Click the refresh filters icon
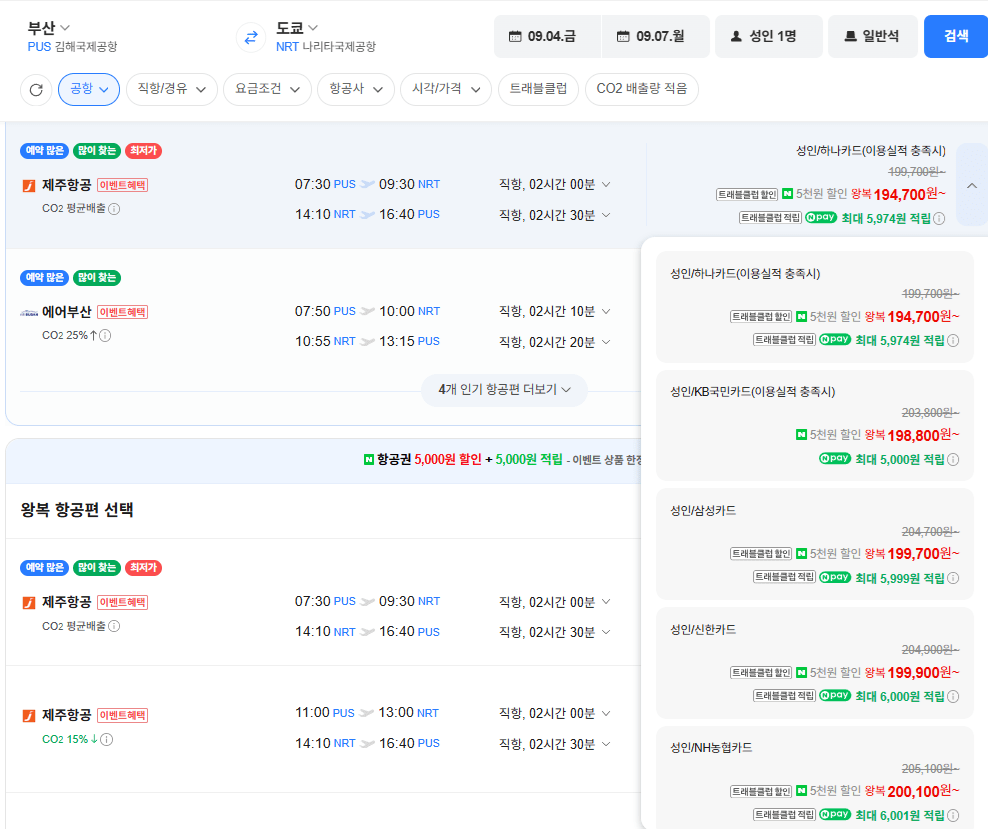The height and width of the screenshot is (829, 988). [36, 89]
